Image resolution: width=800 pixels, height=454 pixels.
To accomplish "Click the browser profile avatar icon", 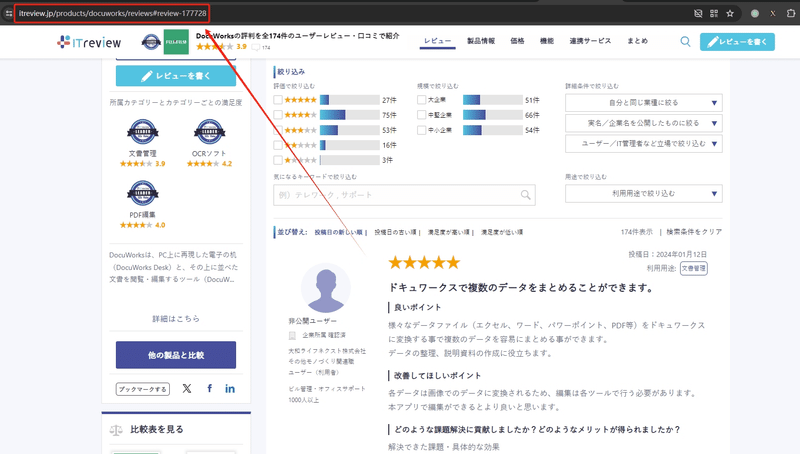I will [755, 13].
